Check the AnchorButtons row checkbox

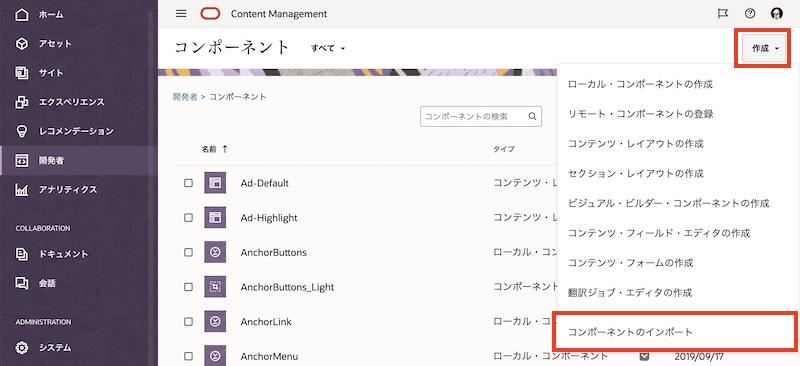pos(188,252)
